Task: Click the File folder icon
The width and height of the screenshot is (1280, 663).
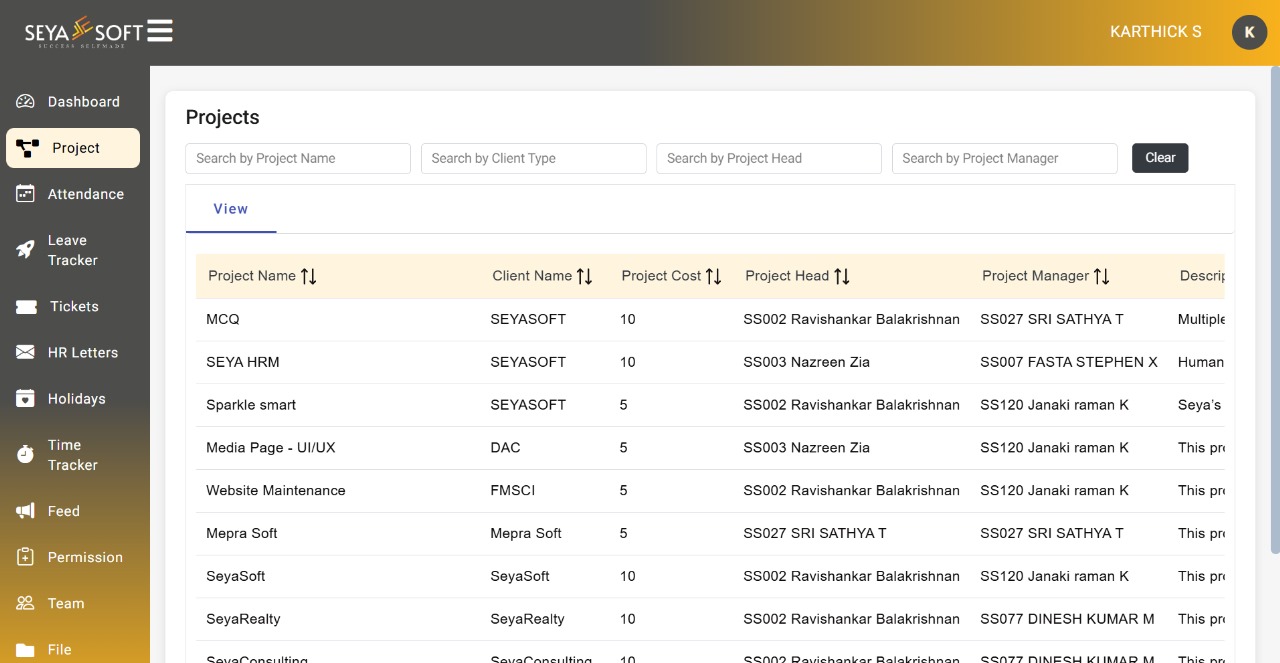Action: (x=25, y=650)
